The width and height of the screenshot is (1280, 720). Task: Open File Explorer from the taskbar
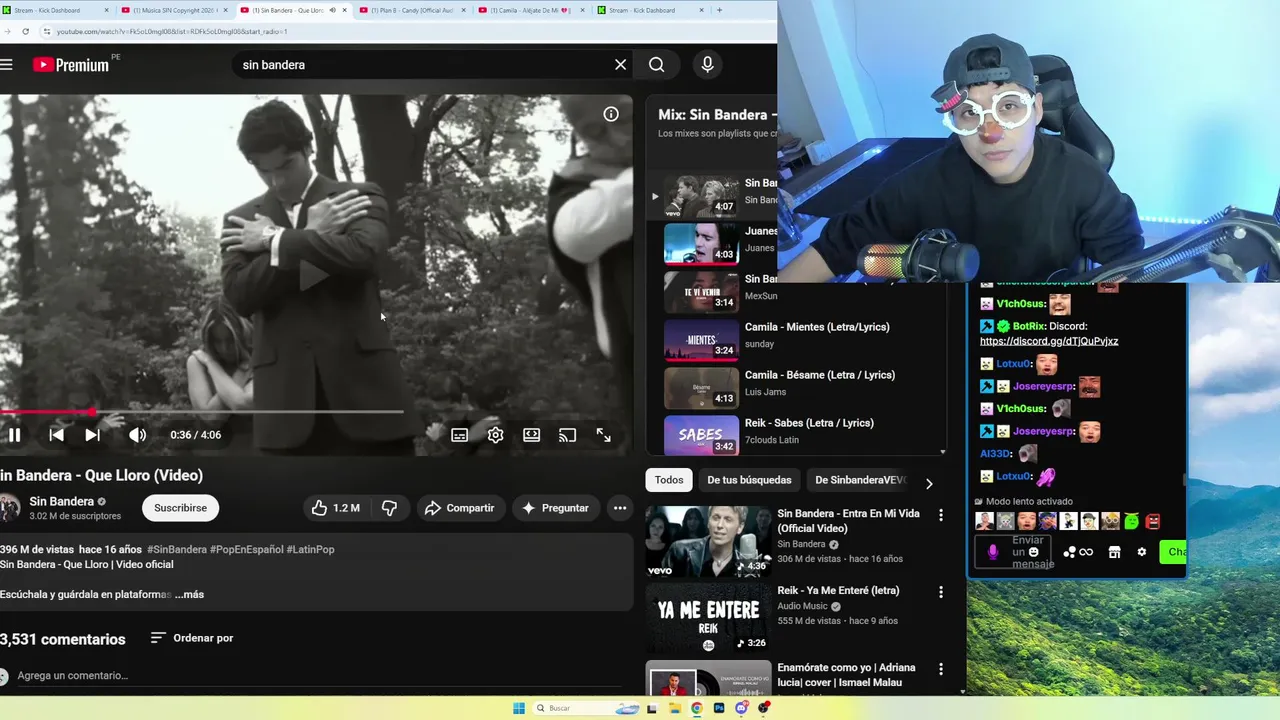click(675, 708)
